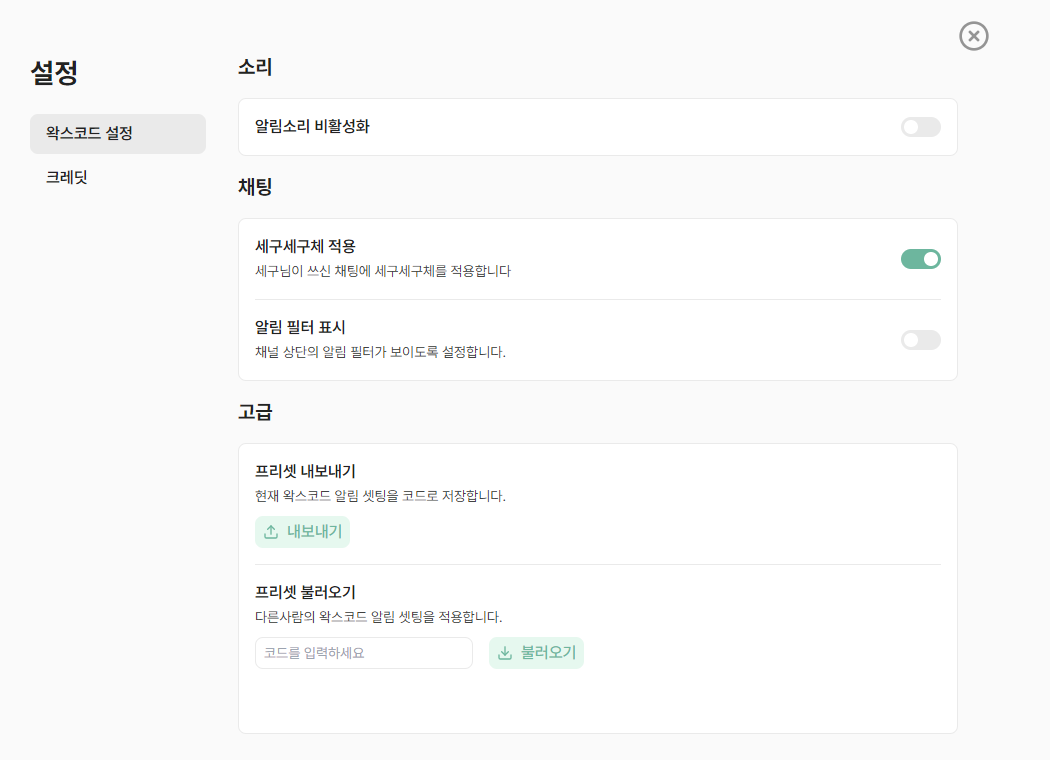Click the 소리 section heading

pos(255,67)
